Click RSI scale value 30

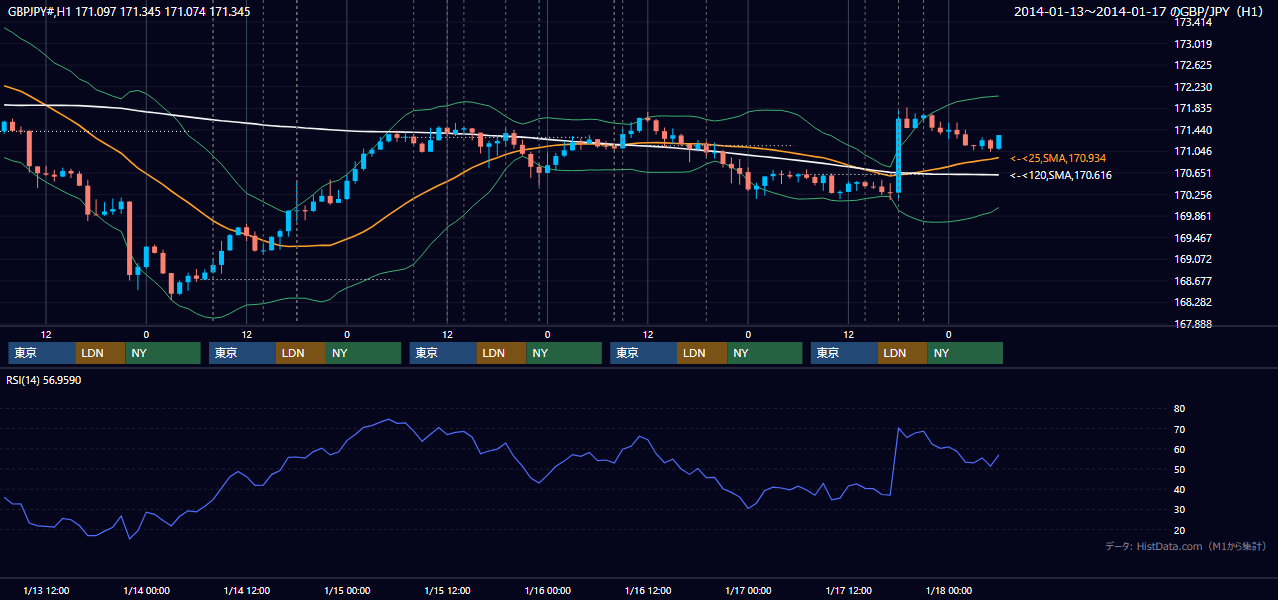(1179, 510)
